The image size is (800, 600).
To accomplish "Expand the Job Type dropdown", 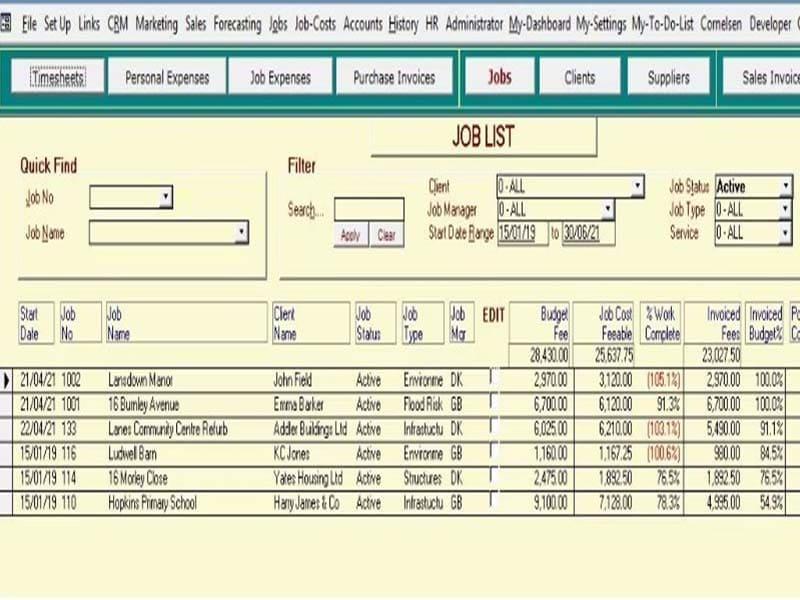I will click(x=786, y=209).
